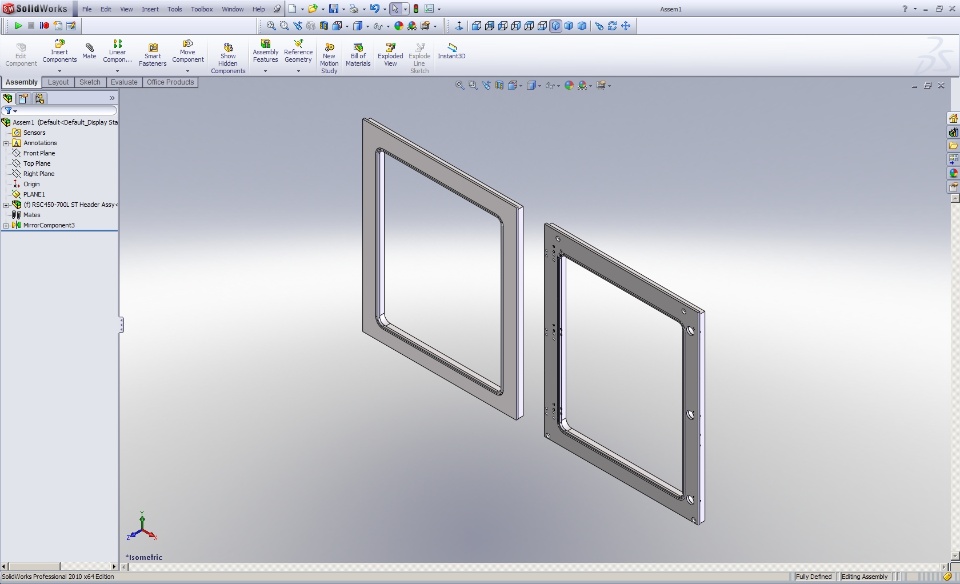The image size is (960, 584).
Task: Click viewport heads-up Zoom to Fit icon
Action: (459, 85)
